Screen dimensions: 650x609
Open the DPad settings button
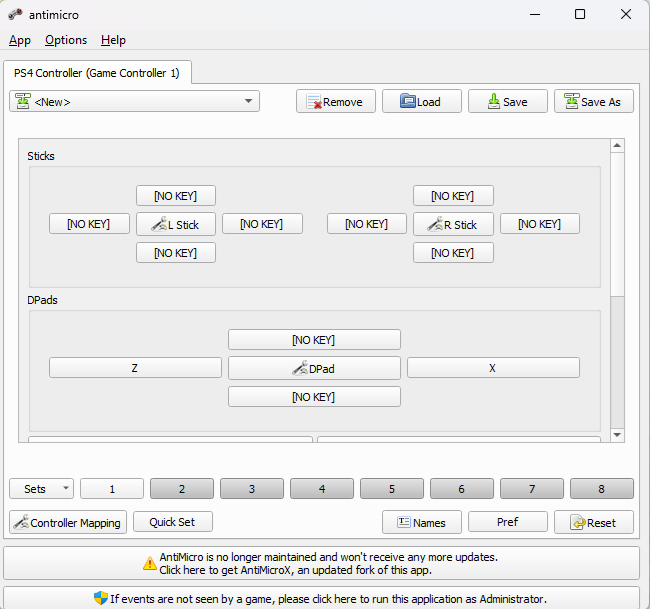pos(314,368)
